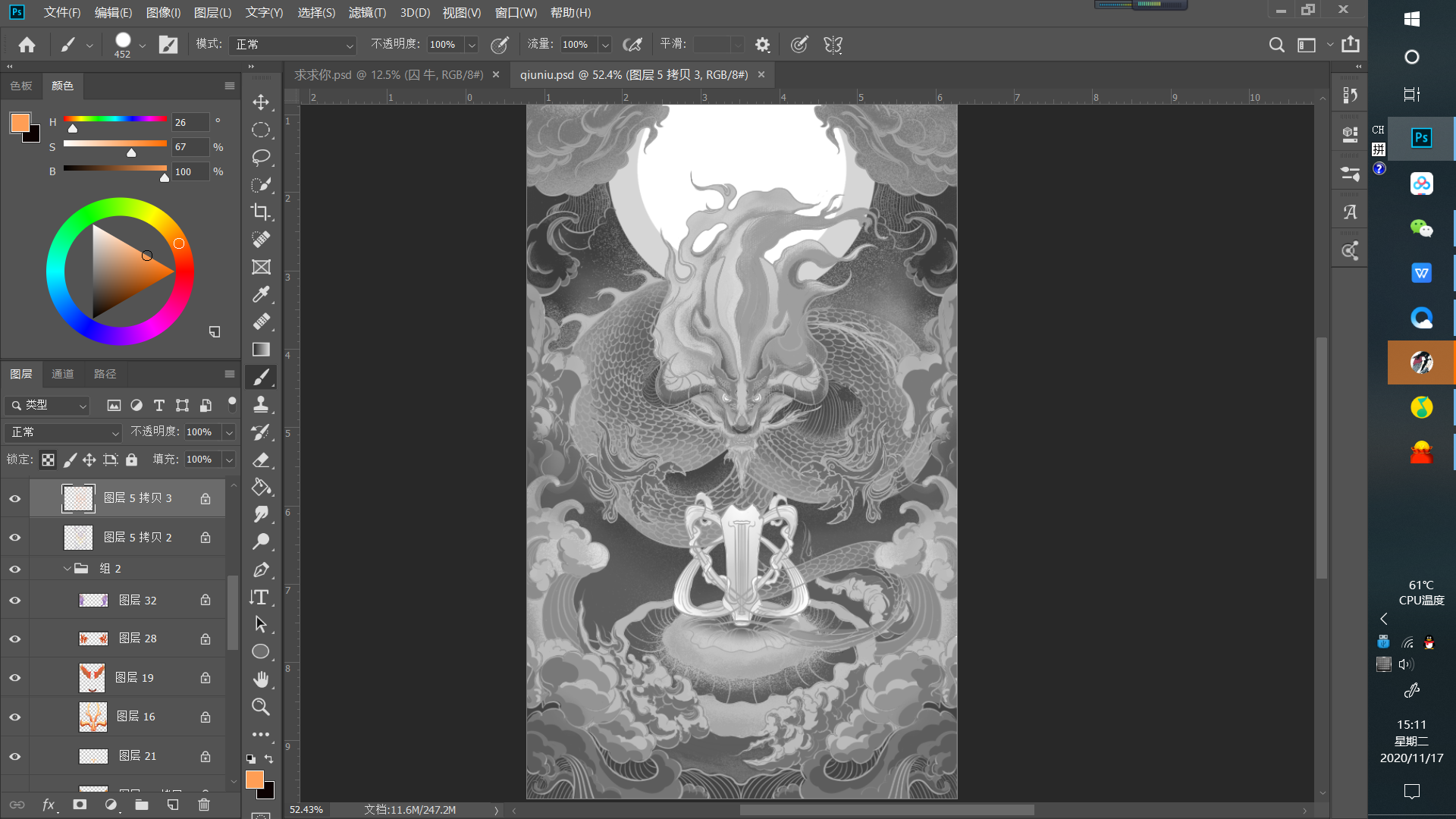Hide layer 图层 28

pyautogui.click(x=14, y=639)
